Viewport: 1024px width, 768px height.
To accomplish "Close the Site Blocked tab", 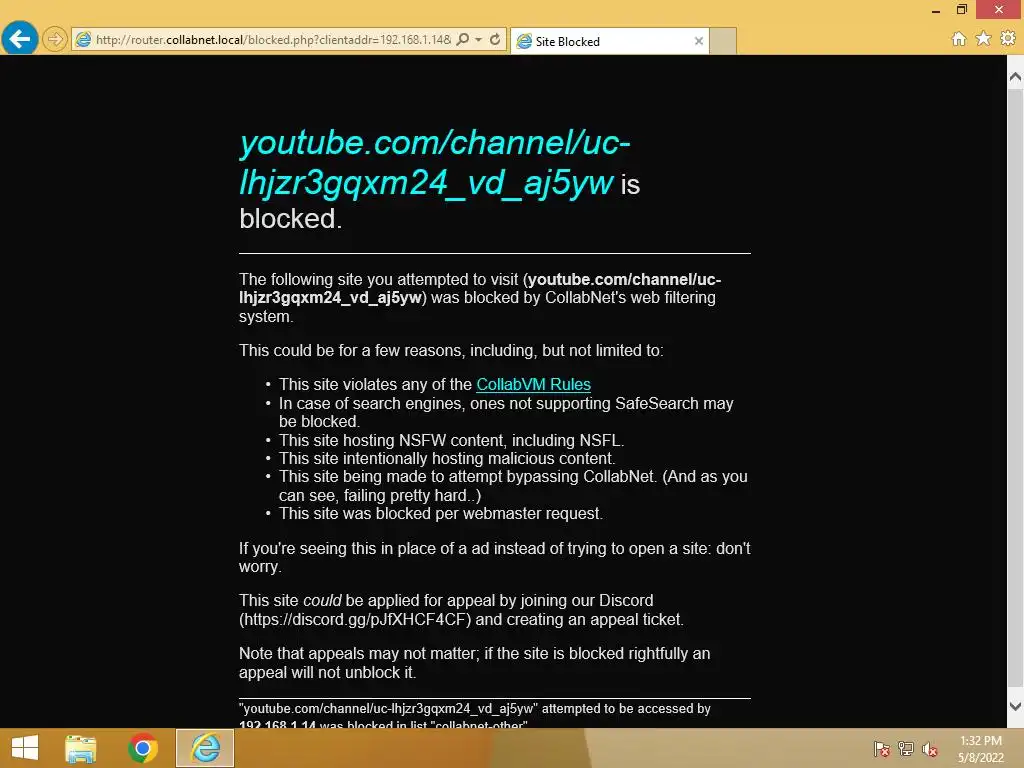I will click(x=699, y=41).
